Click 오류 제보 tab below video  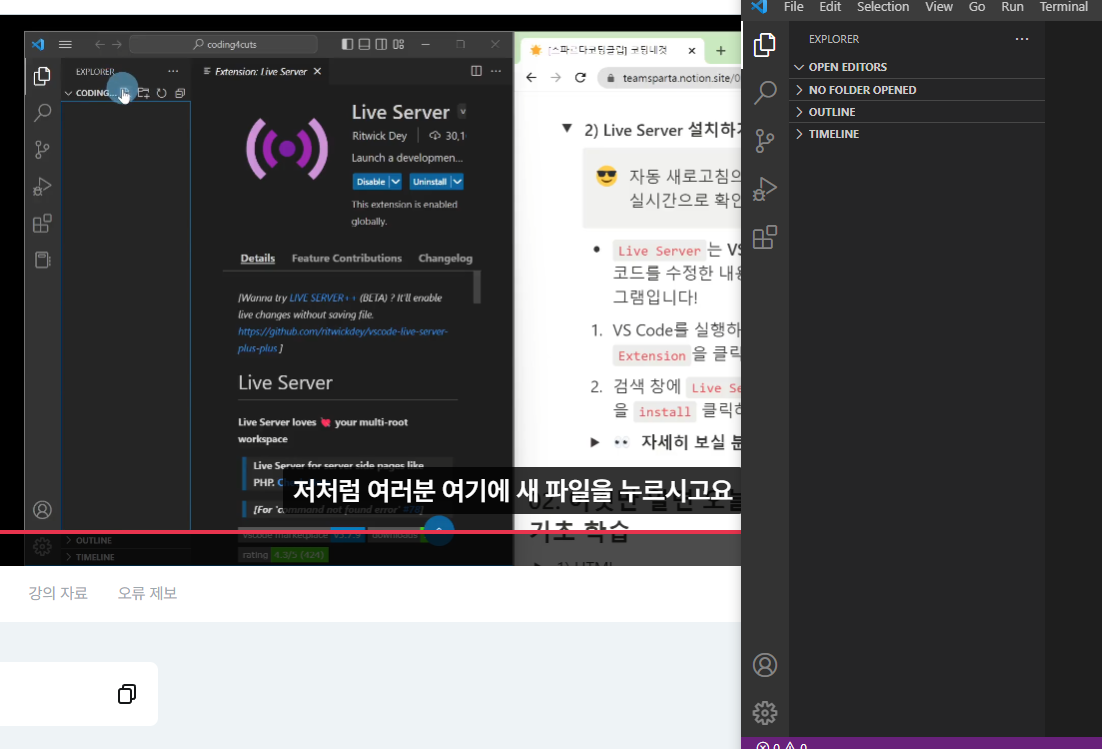[148, 593]
